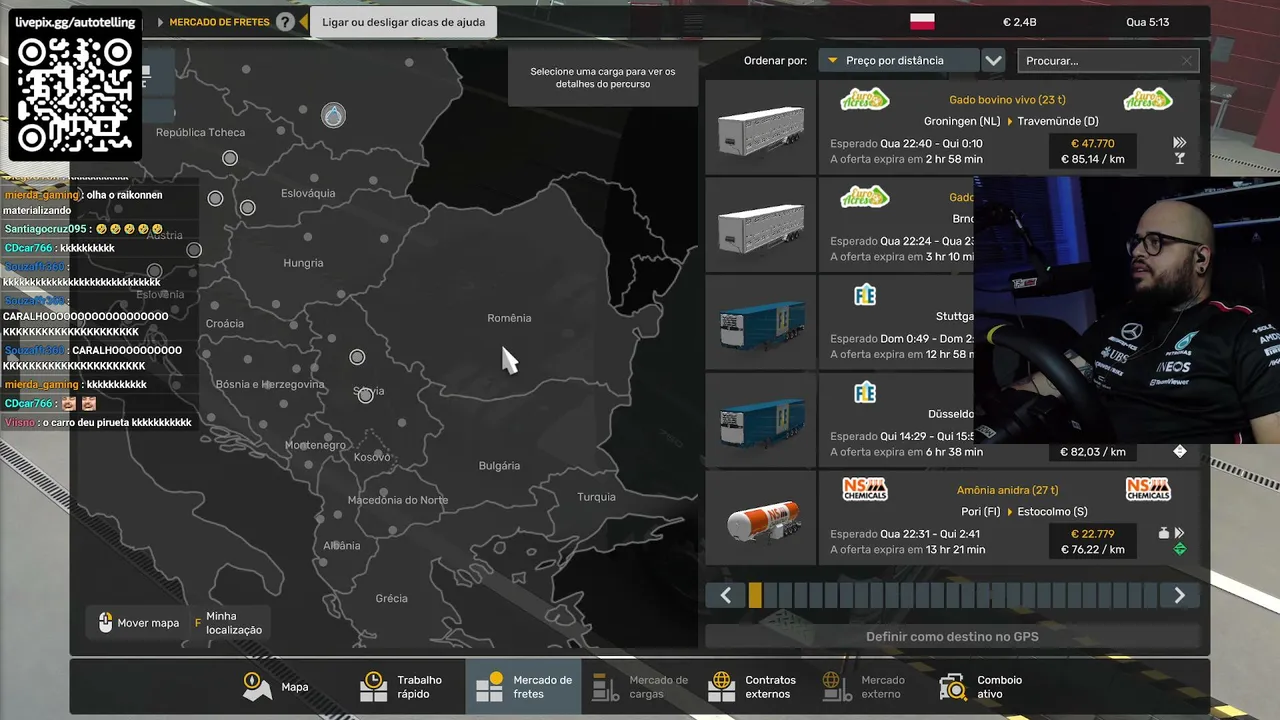Image resolution: width=1280 pixels, height=720 pixels.
Task: Click the heavy weight icon in the Pori offer
Action: coord(1164,533)
